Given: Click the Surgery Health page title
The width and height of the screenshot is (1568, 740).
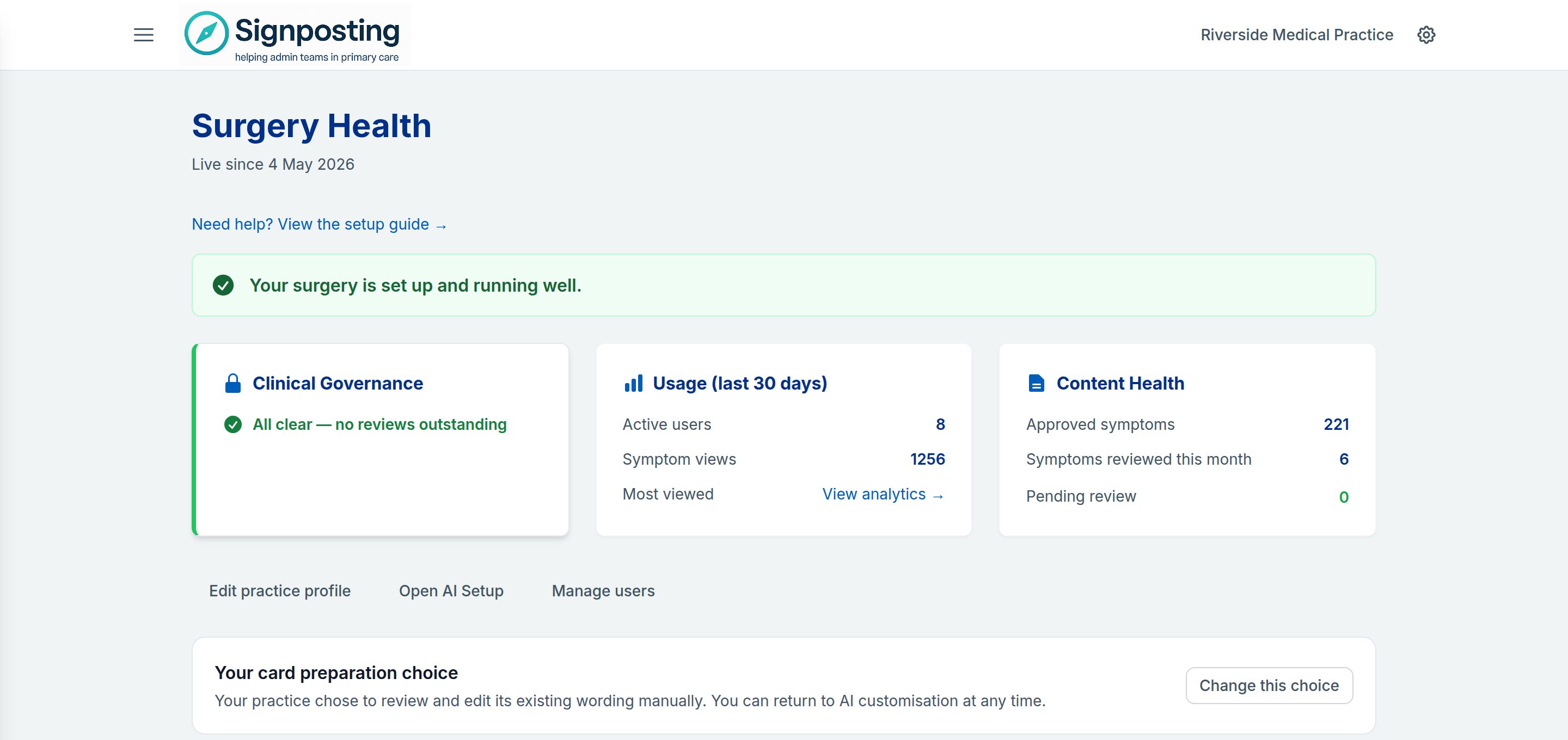Looking at the screenshot, I should [311, 126].
